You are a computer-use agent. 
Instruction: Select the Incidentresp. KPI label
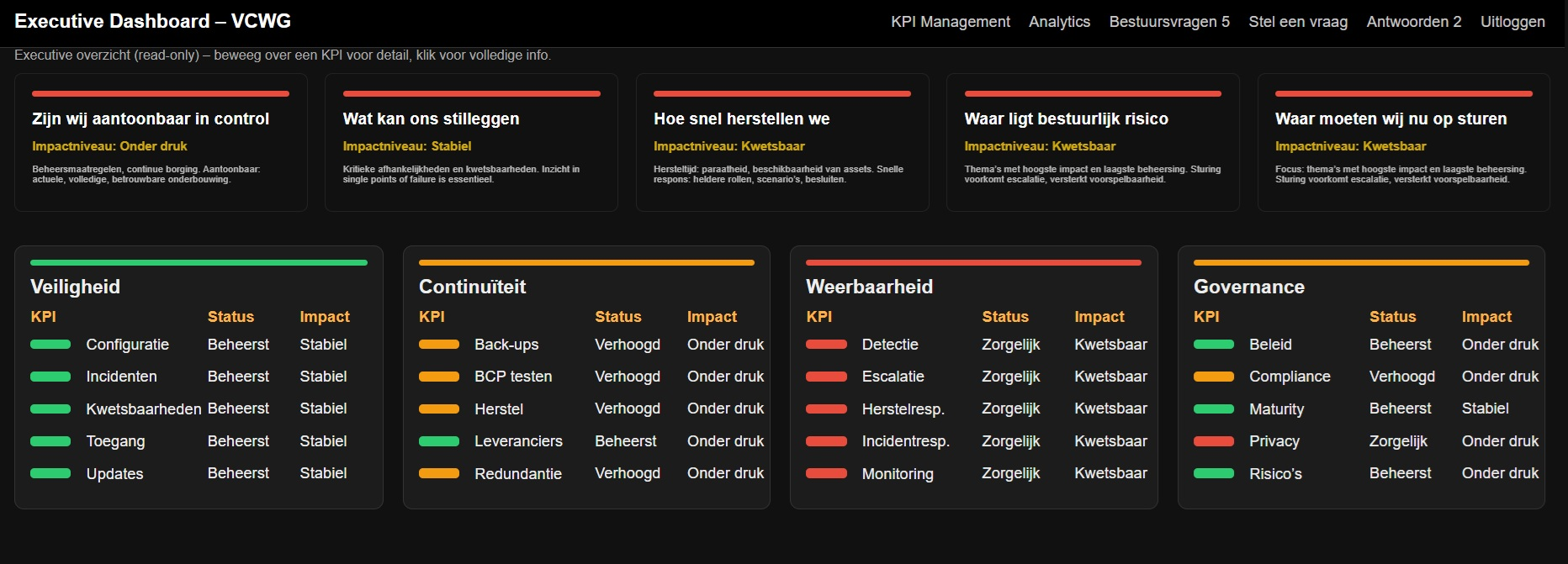click(906, 441)
